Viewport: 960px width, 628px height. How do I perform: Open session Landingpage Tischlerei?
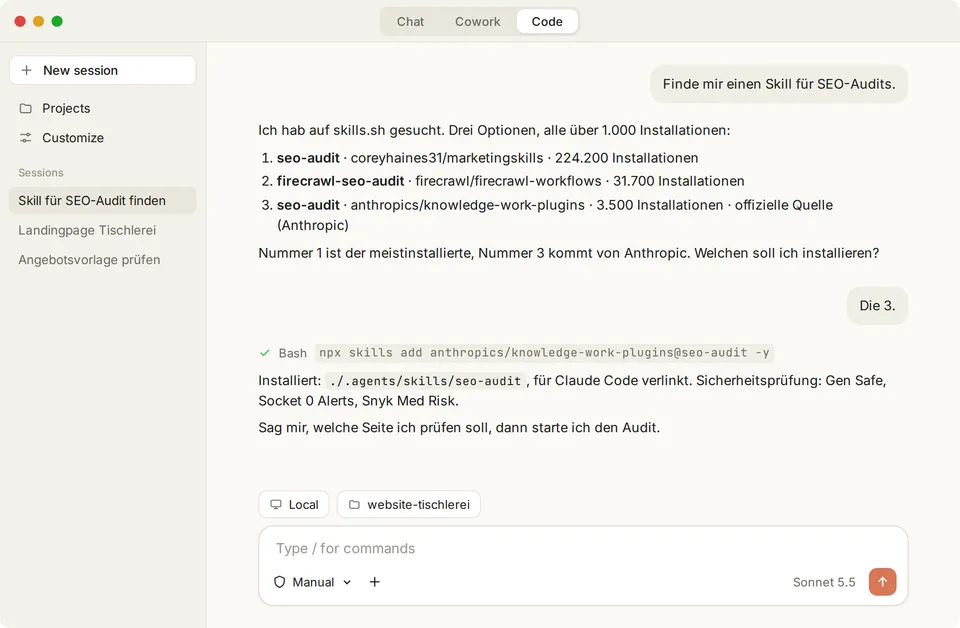[x=102, y=230]
